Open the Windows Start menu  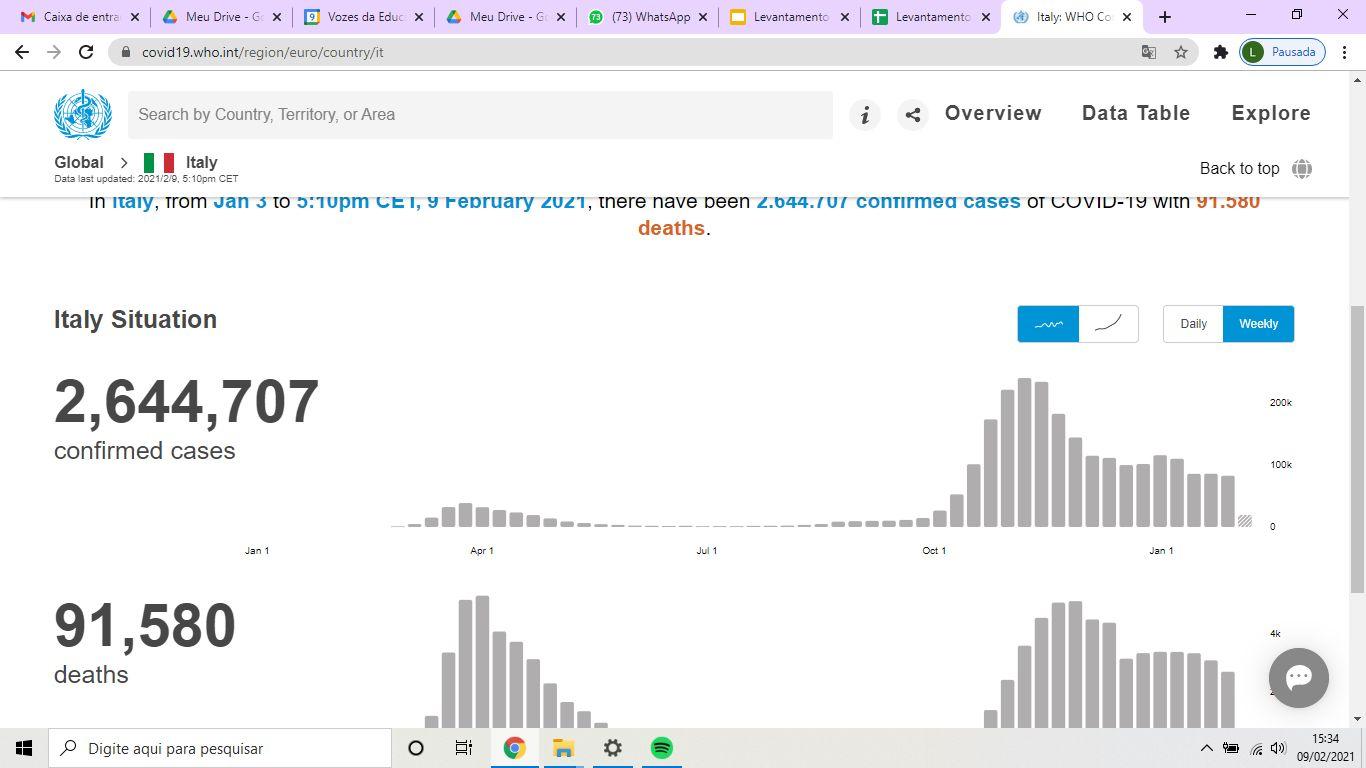(x=24, y=748)
